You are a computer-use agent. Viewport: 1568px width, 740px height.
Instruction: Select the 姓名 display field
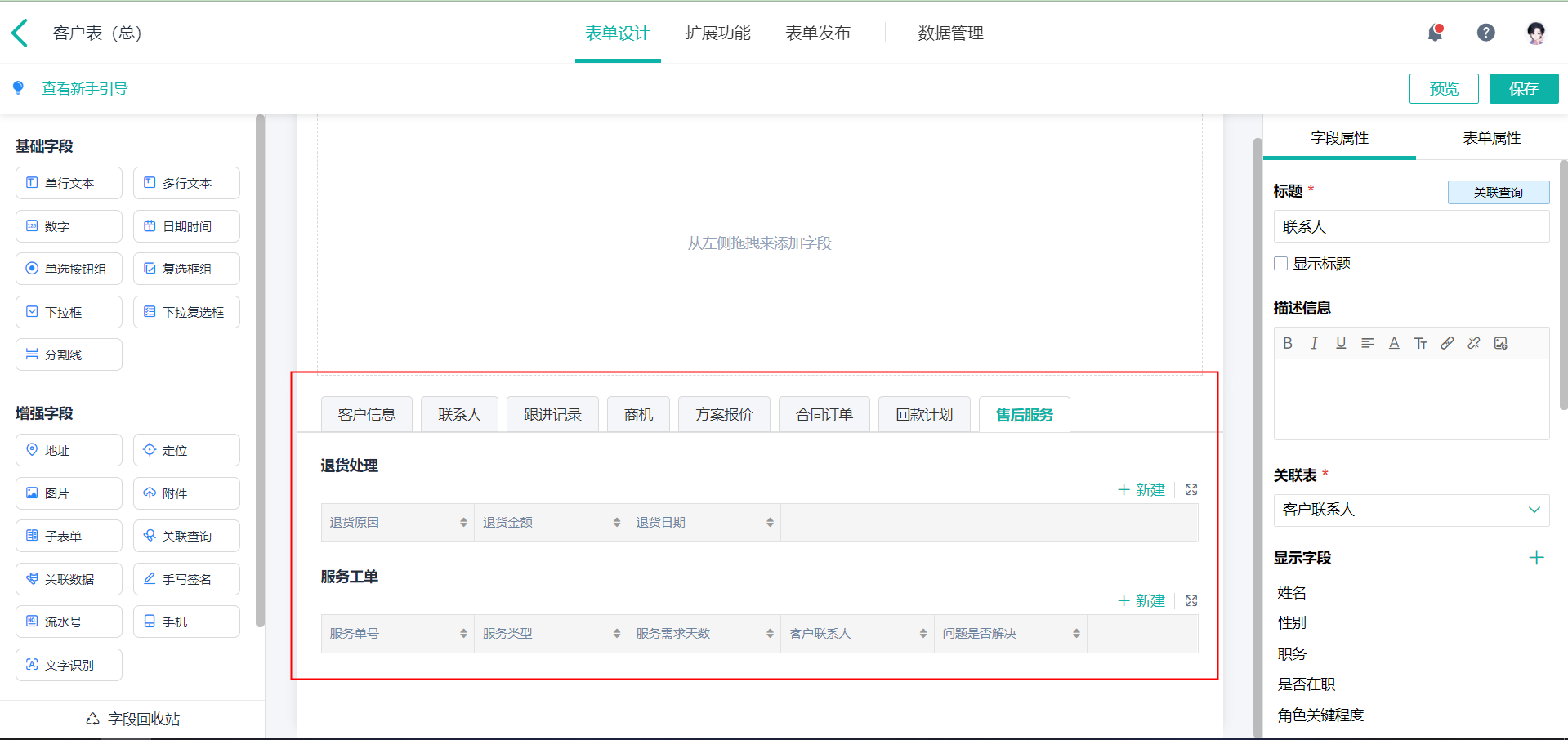click(x=1292, y=592)
